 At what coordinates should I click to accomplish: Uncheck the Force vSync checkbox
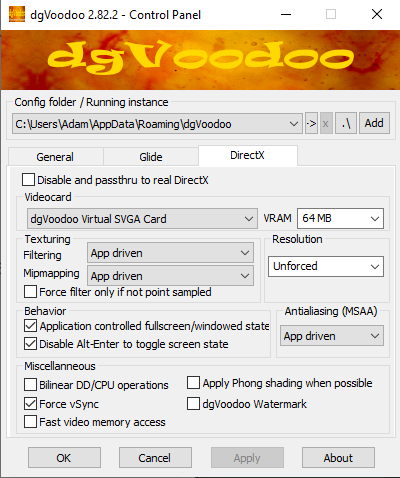tap(30, 404)
